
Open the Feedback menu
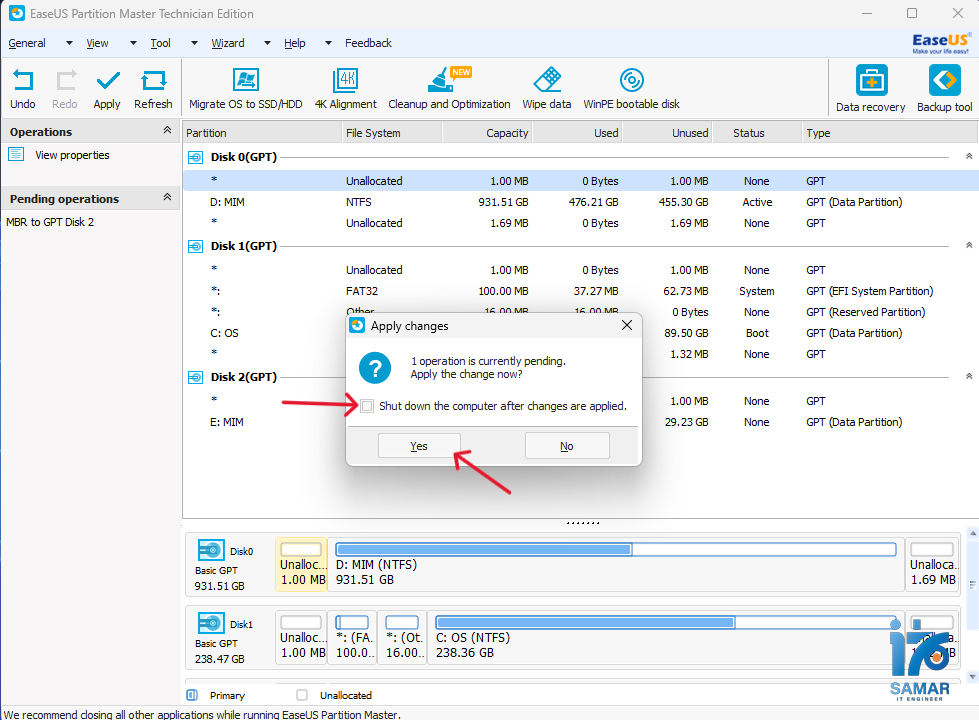click(367, 43)
